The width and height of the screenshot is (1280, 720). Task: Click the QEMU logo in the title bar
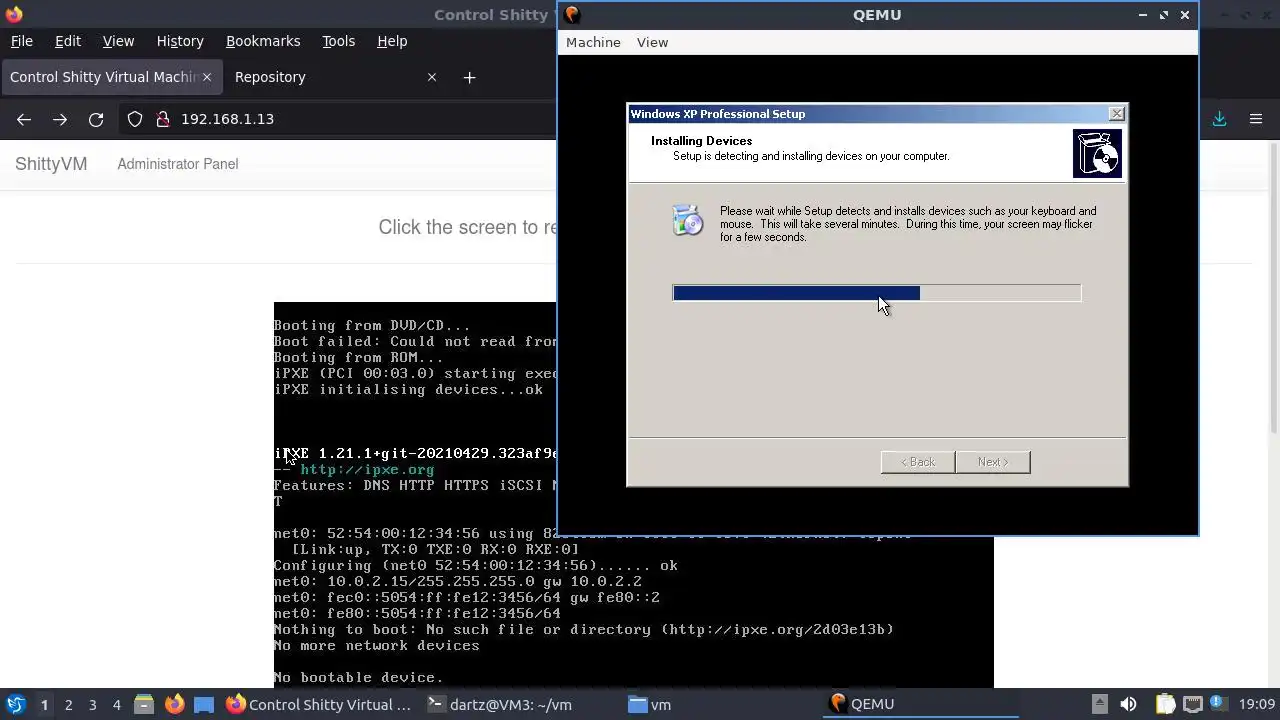(572, 15)
